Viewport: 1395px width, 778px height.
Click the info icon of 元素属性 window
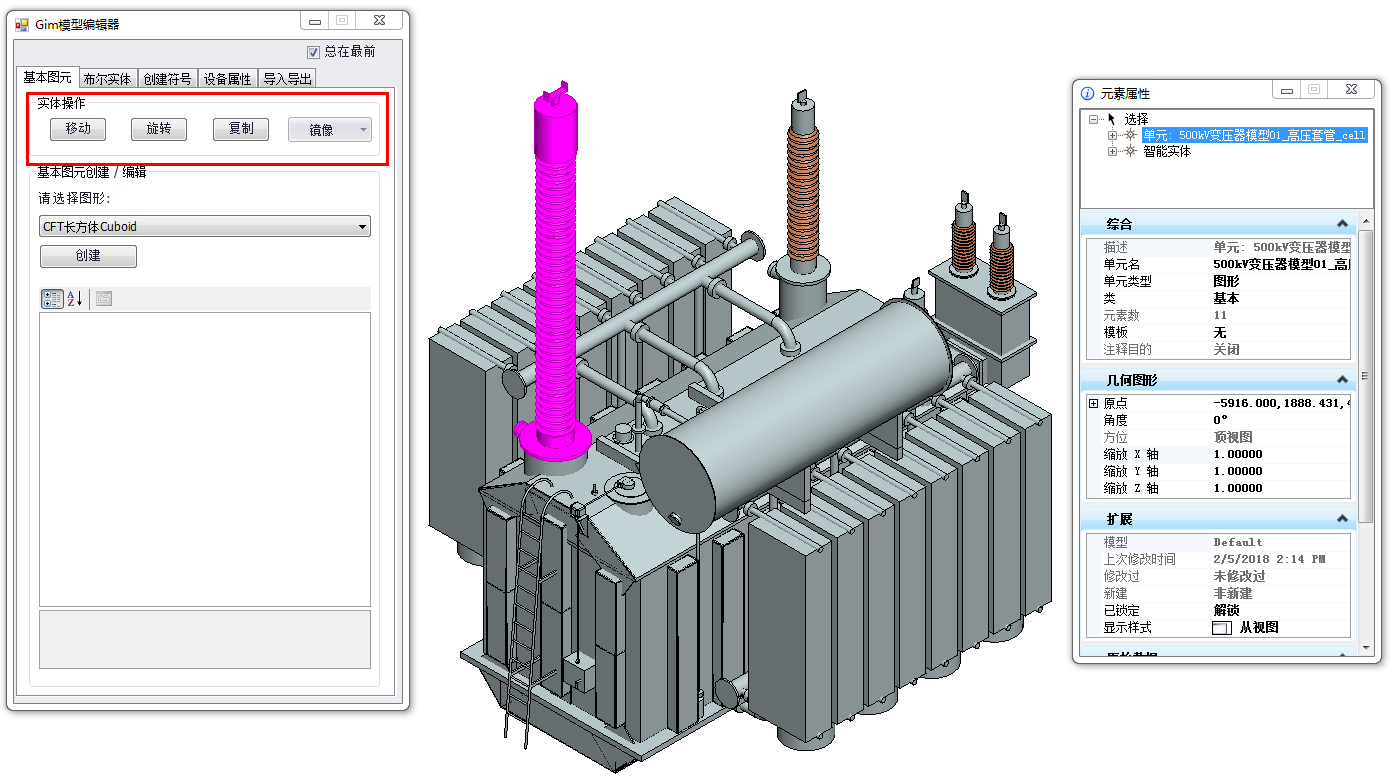pyautogui.click(x=1088, y=93)
